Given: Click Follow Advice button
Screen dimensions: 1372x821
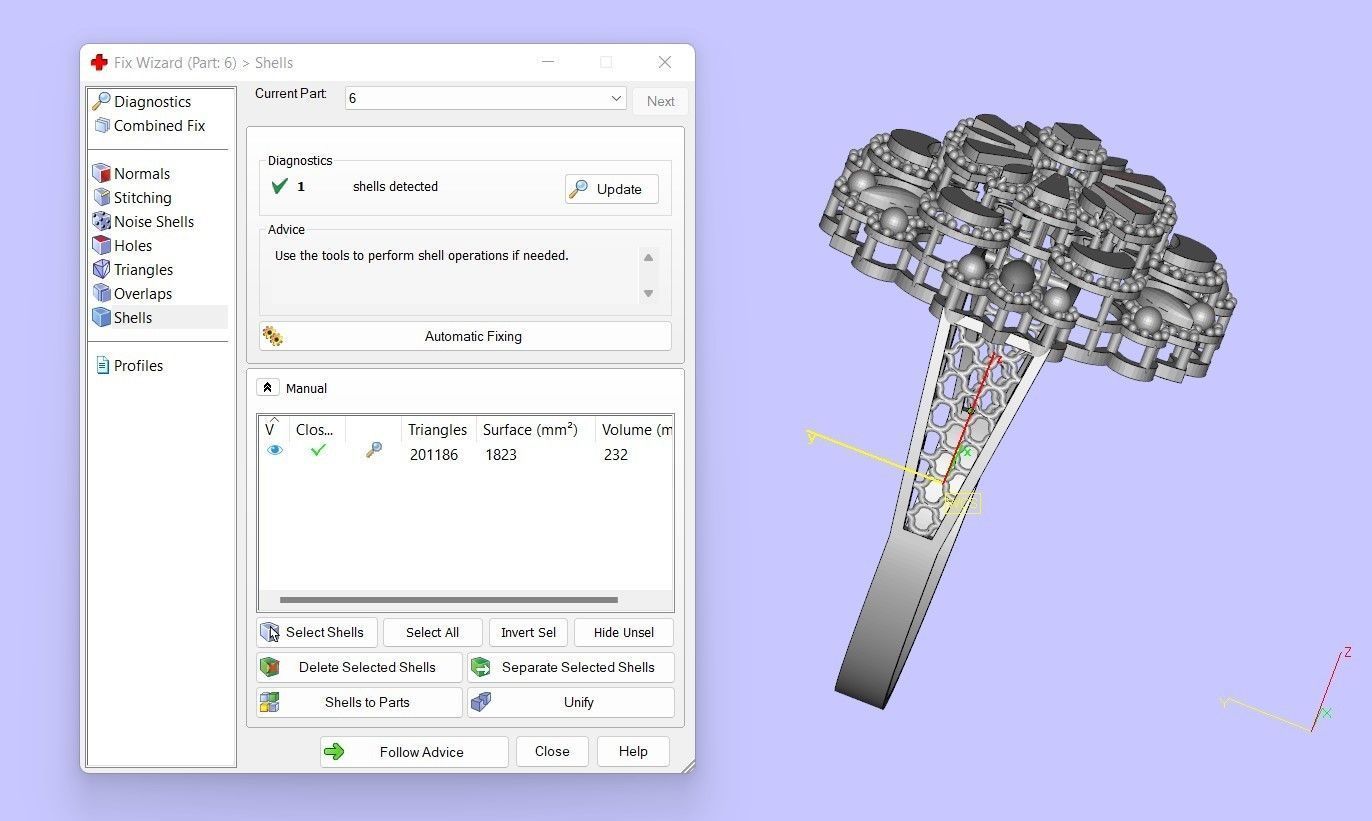Looking at the screenshot, I should [x=414, y=752].
